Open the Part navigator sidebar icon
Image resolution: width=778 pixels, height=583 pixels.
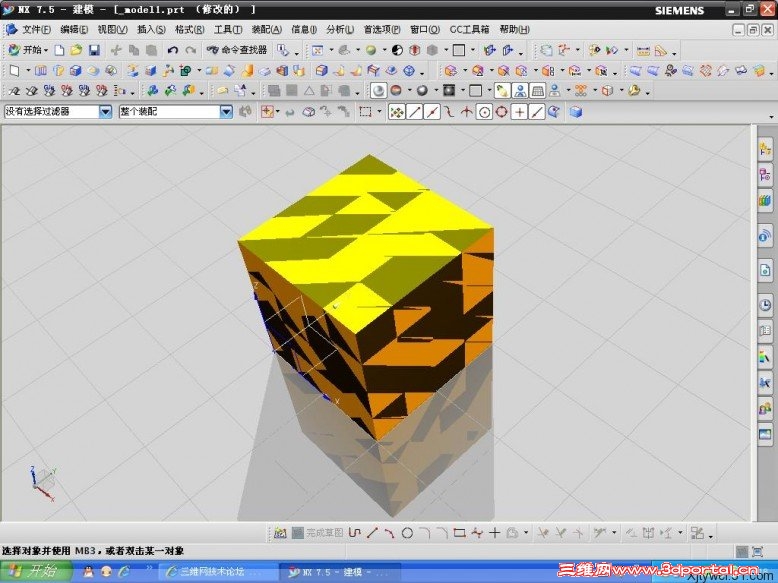[x=765, y=175]
